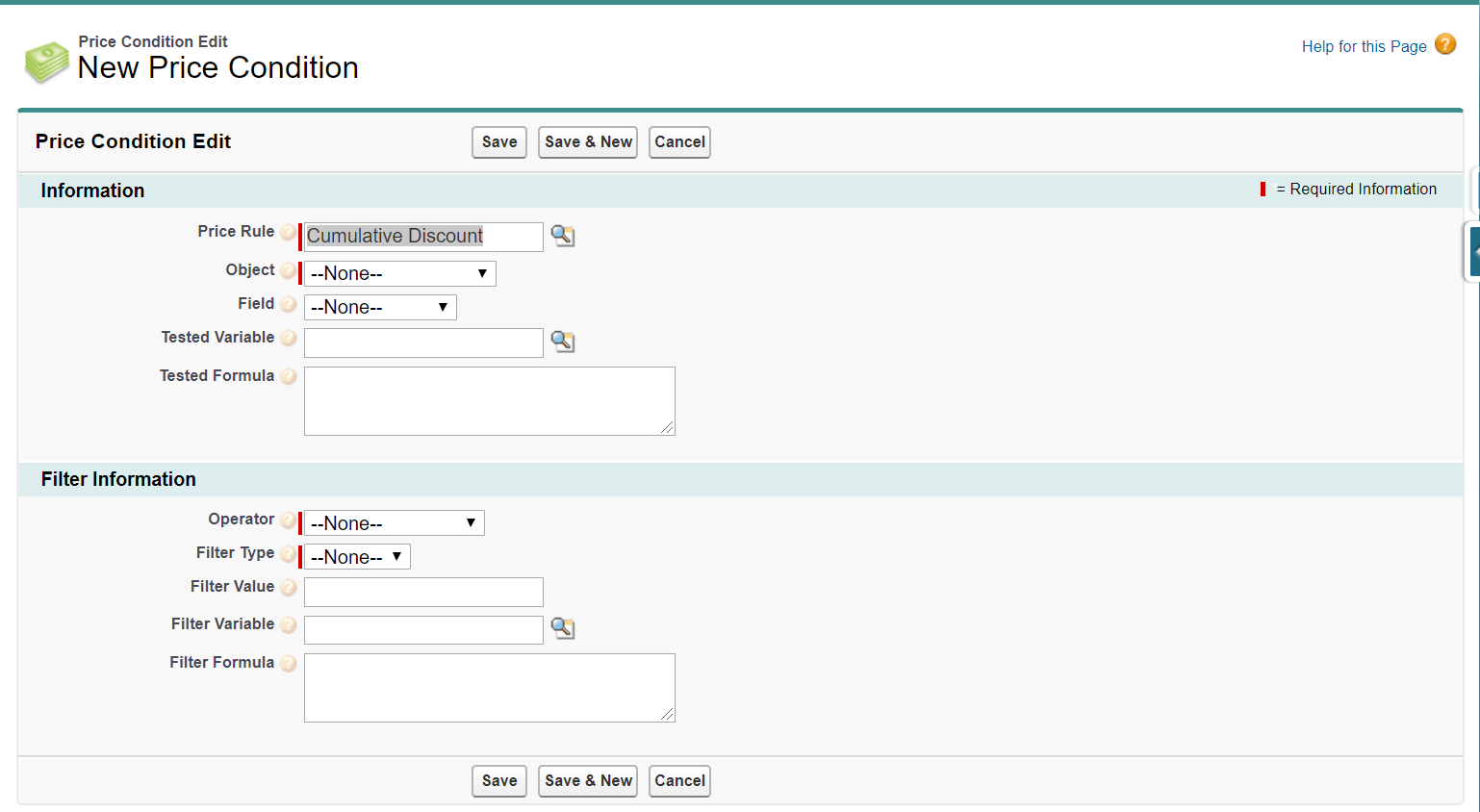
Task: Focus the Filter Value text field
Action: pyautogui.click(x=423, y=592)
